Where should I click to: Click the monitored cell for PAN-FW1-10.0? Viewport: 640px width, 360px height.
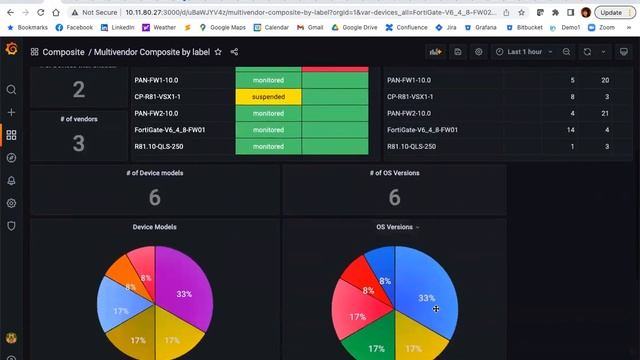tap(268, 80)
